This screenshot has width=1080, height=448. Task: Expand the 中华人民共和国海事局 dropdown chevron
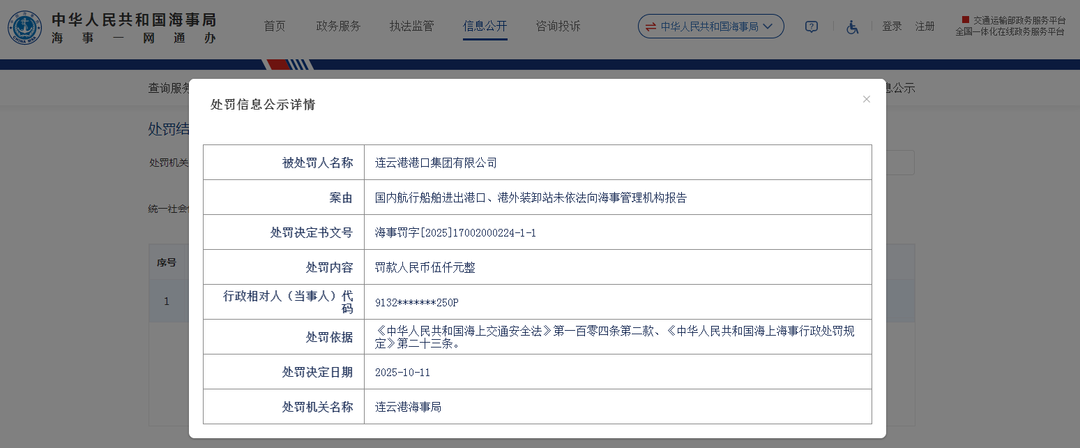(768, 27)
